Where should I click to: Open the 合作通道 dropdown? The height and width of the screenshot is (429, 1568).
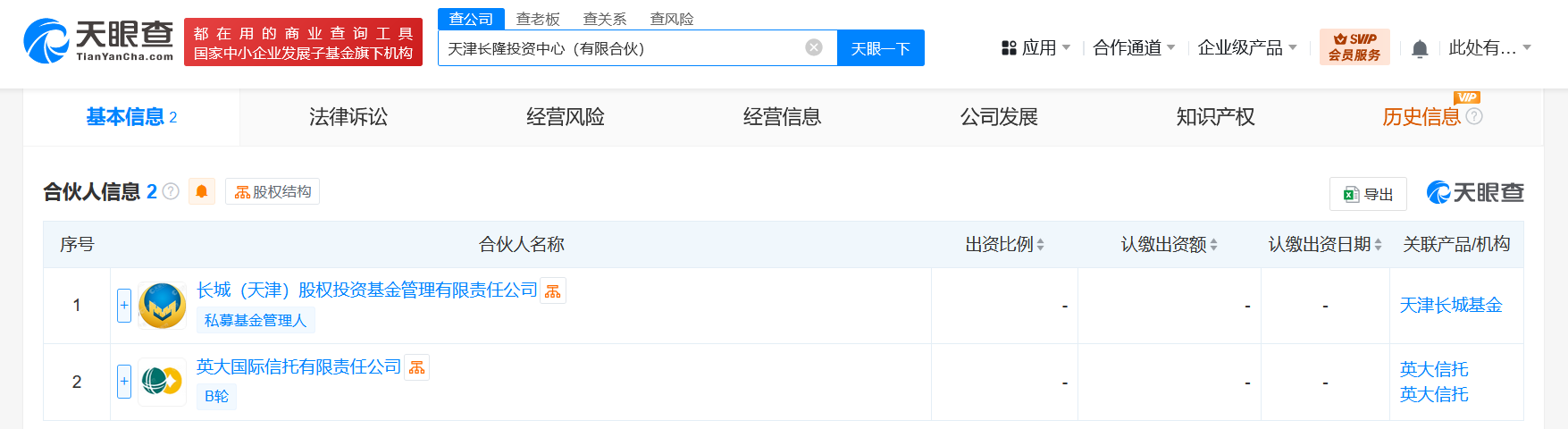point(1134,48)
